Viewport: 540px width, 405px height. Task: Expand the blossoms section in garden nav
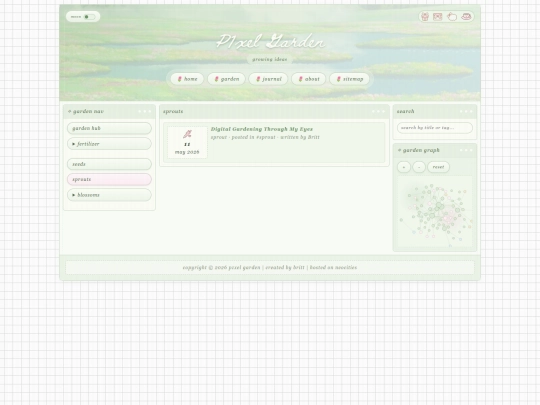coord(109,195)
